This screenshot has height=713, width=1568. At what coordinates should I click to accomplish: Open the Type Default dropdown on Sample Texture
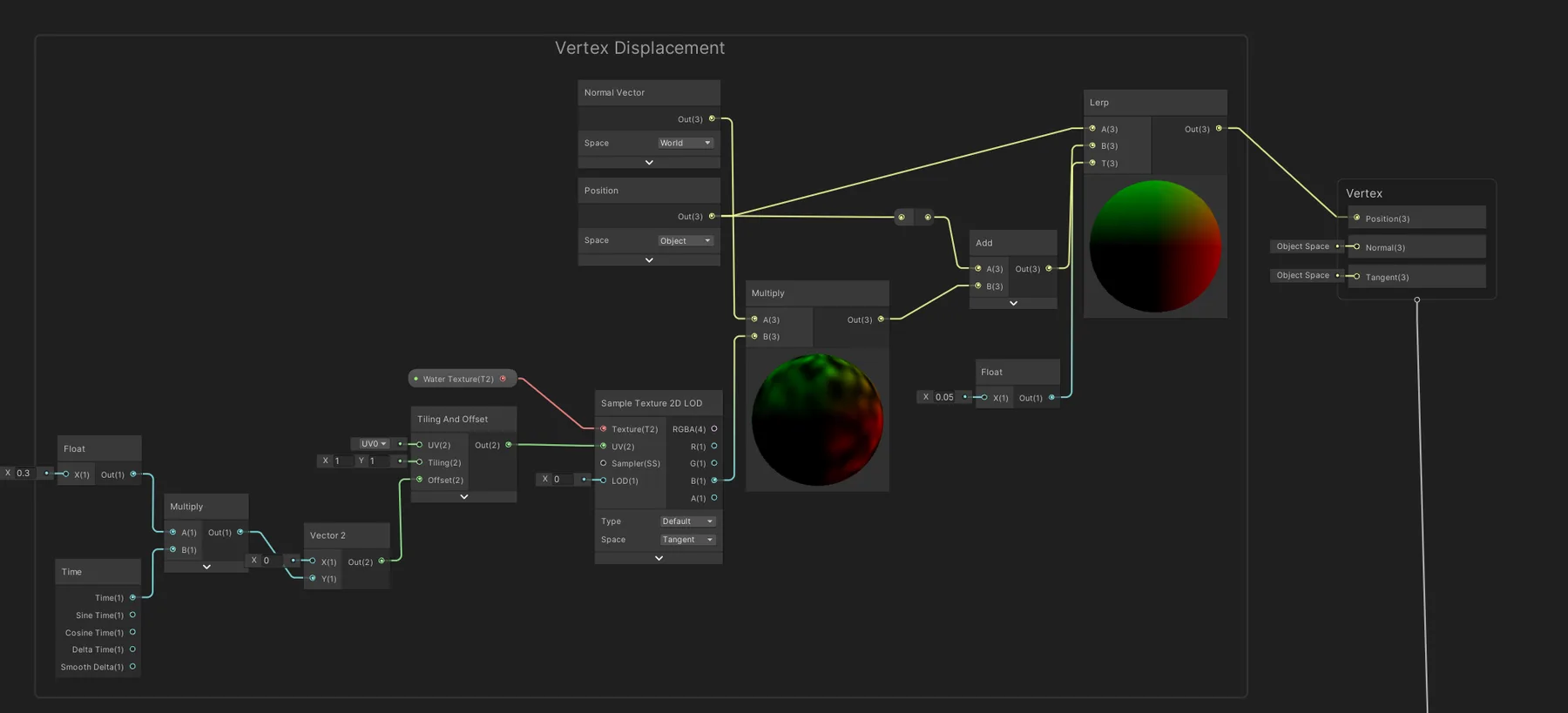[687, 521]
